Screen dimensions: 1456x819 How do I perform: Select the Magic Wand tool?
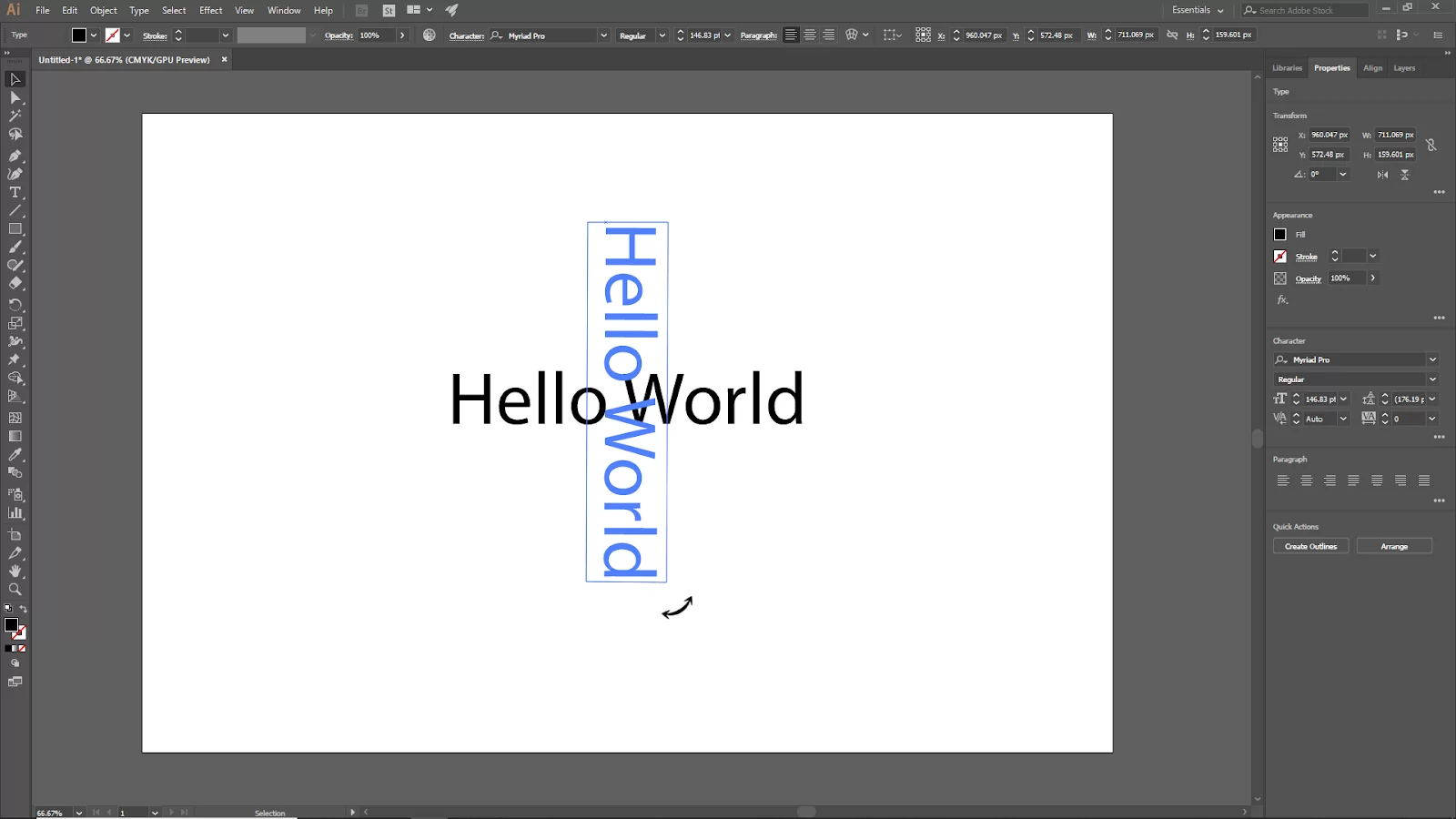[15, 116]
